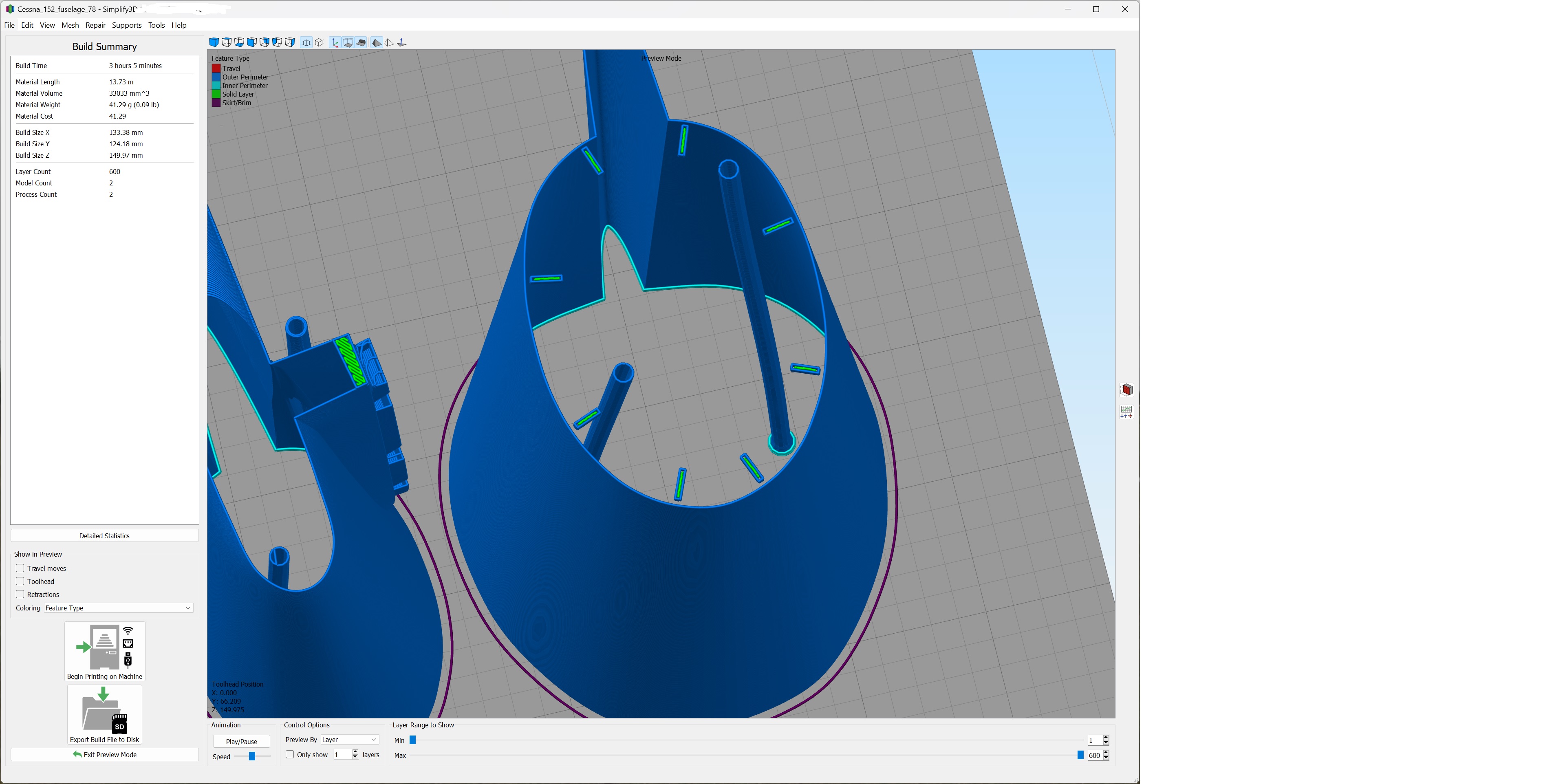Image resolution: width=1565 pixels, height=784 pixels.
Task: Open the View menu
Action: tap(47, 25)
